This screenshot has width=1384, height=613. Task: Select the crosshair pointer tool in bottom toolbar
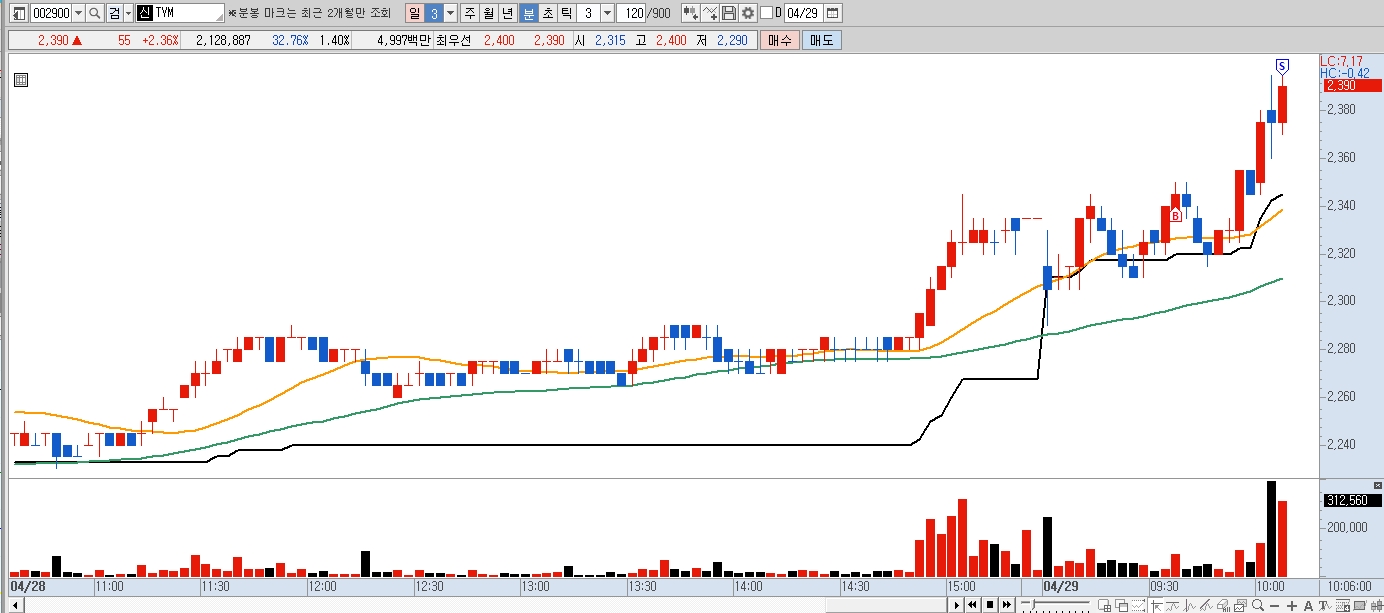point(1156,604)
